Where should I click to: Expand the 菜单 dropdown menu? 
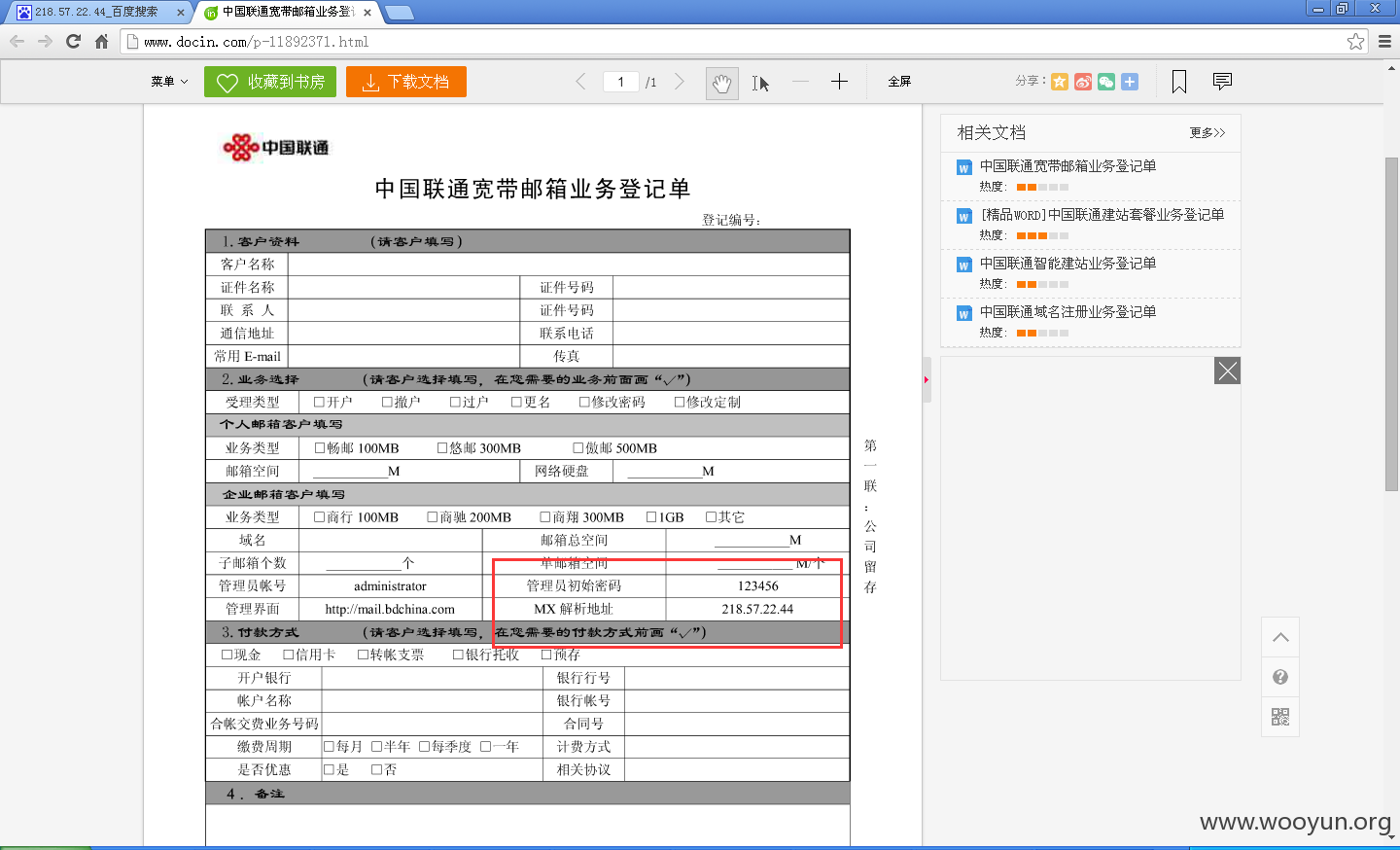(169, 82)
